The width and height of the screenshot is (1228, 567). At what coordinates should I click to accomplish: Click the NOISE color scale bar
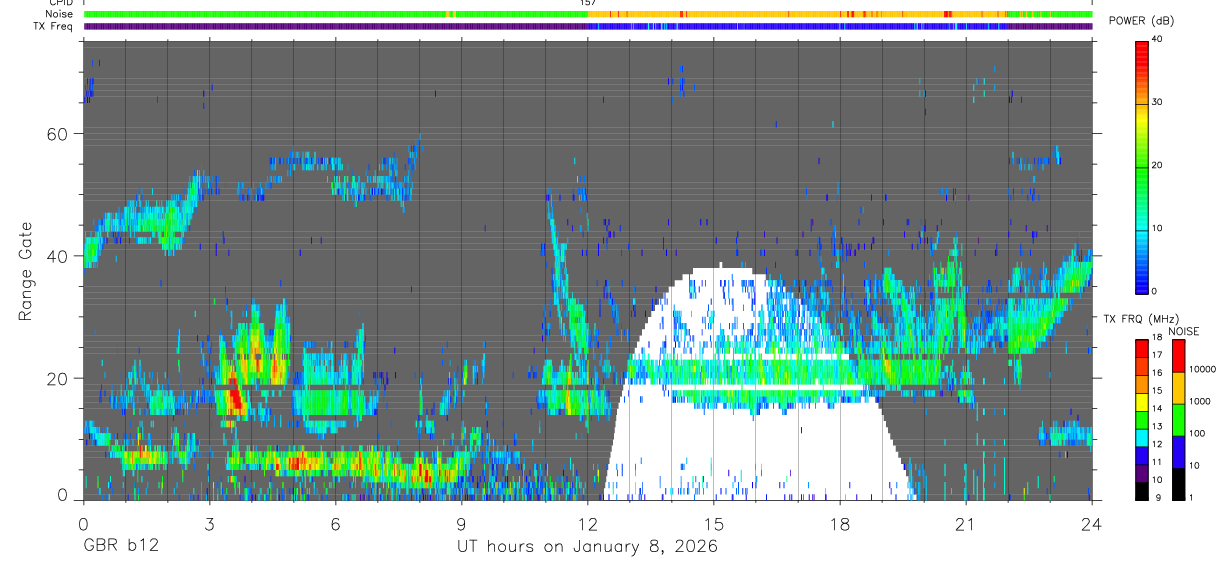pyautogui.click(x=1178, y=419)
